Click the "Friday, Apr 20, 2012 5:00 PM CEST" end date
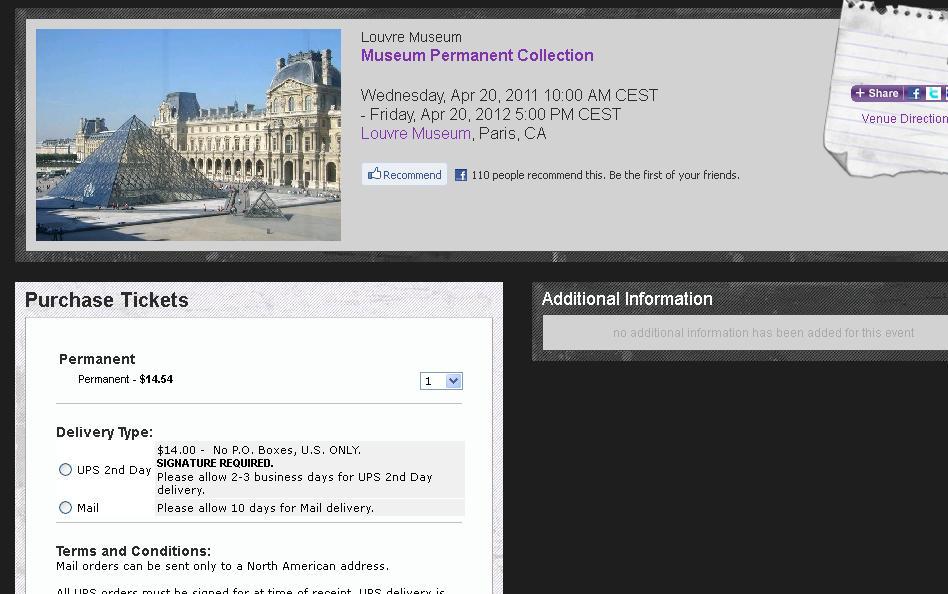Image resolution: width=948 pixels, height=594 pixels. 495,114
